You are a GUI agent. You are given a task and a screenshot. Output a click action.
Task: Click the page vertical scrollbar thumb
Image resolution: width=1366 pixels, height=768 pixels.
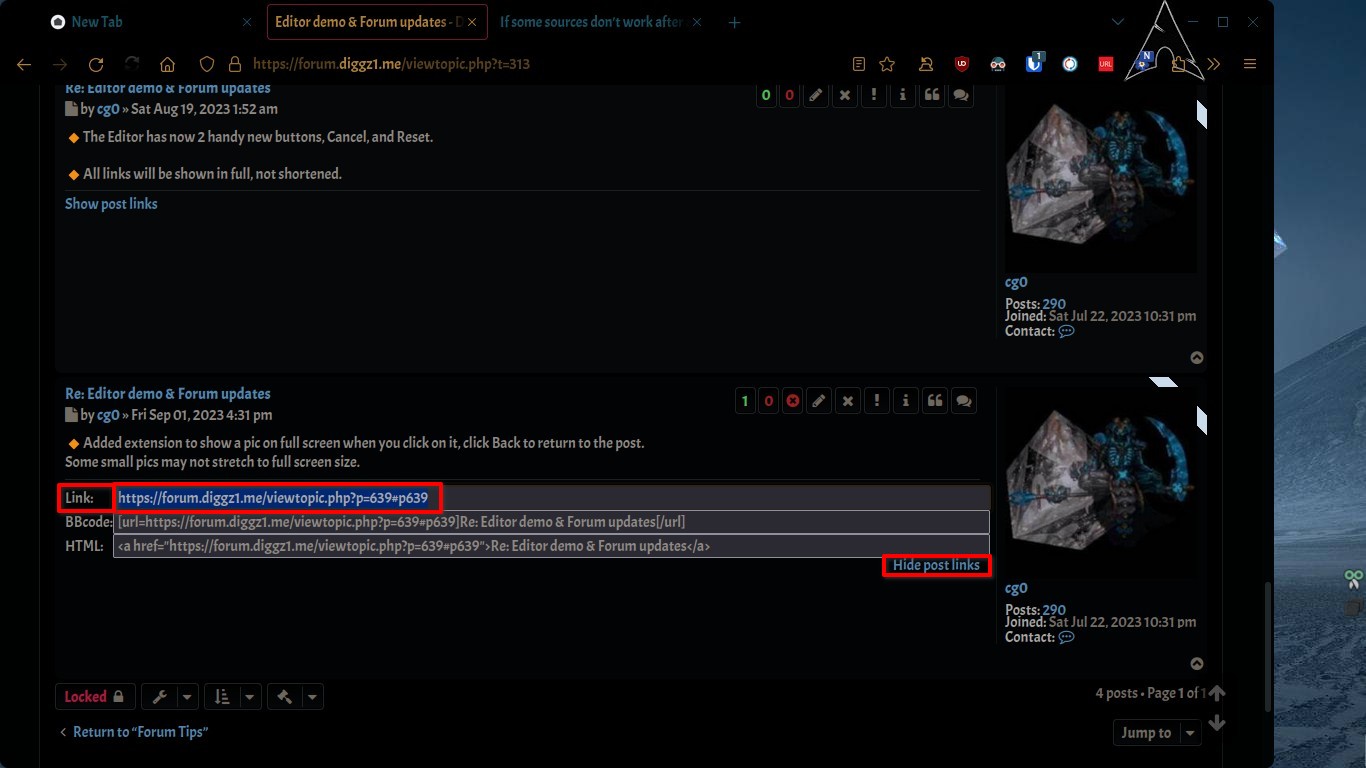point(1268,645)
